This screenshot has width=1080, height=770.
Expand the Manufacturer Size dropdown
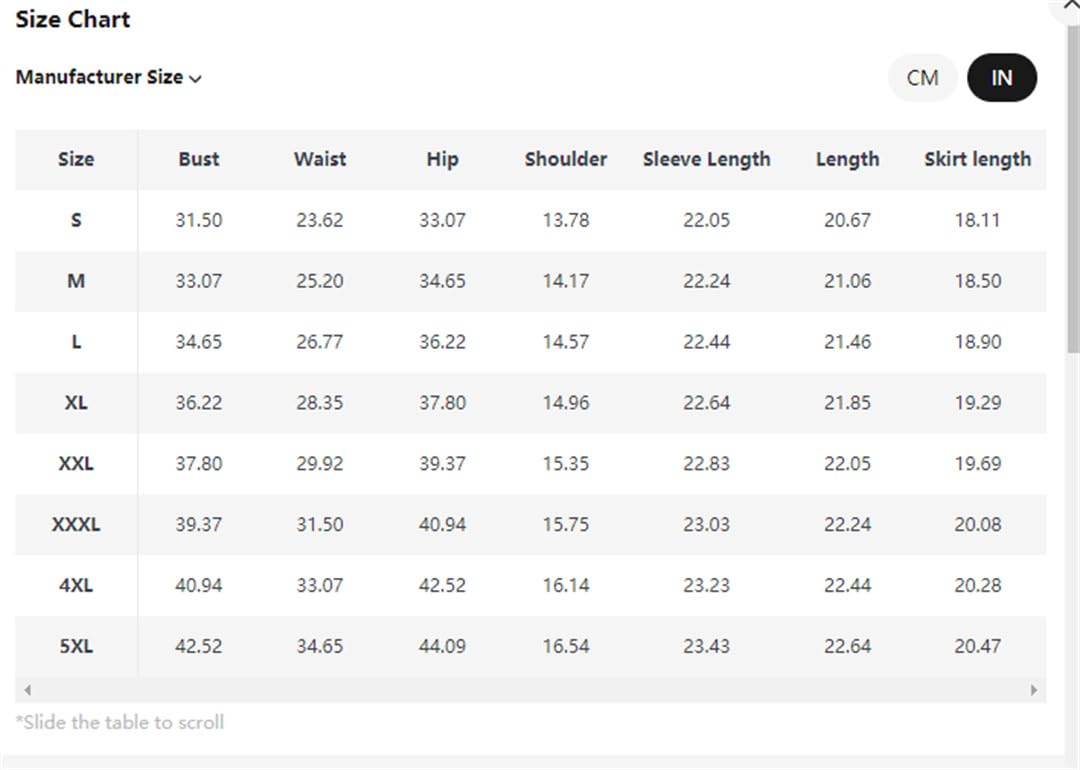108,77
